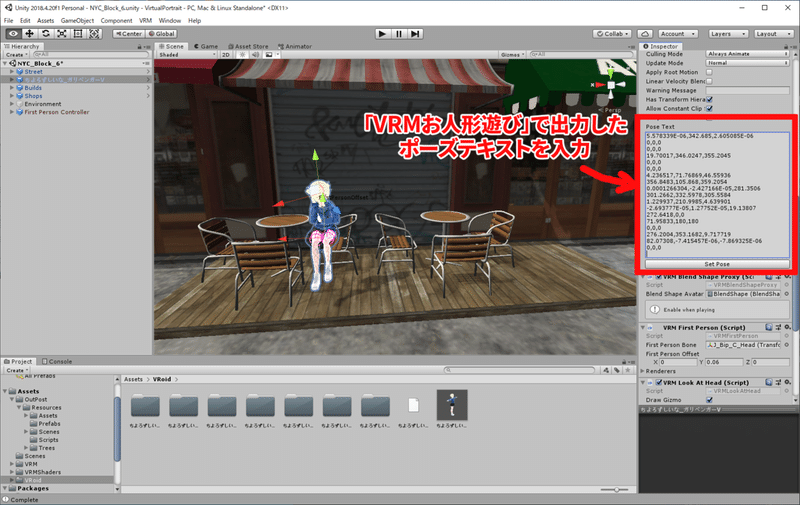Select the Rect transform tool
Viewport: 800px width, 505px height.
click(x=78, y=34)
